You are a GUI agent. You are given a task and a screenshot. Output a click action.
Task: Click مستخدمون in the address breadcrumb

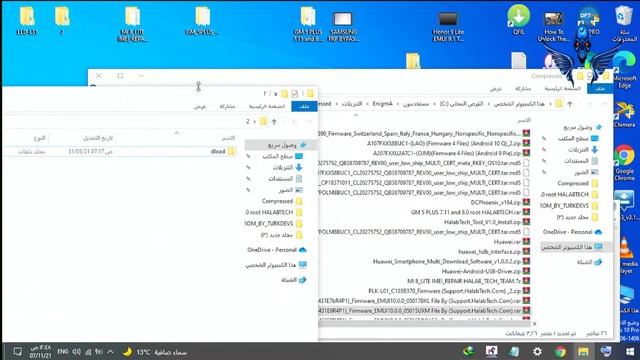(x=416, y=104)
